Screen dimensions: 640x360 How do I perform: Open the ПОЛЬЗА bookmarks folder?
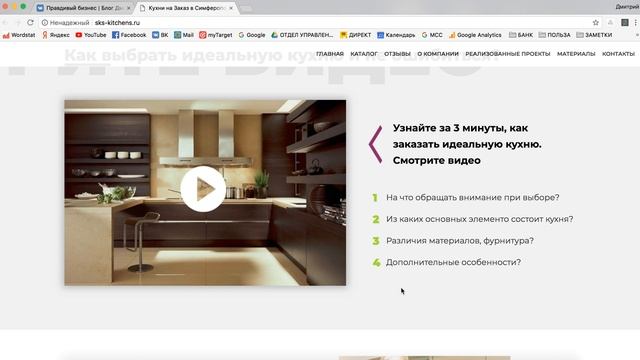[554, 35]
